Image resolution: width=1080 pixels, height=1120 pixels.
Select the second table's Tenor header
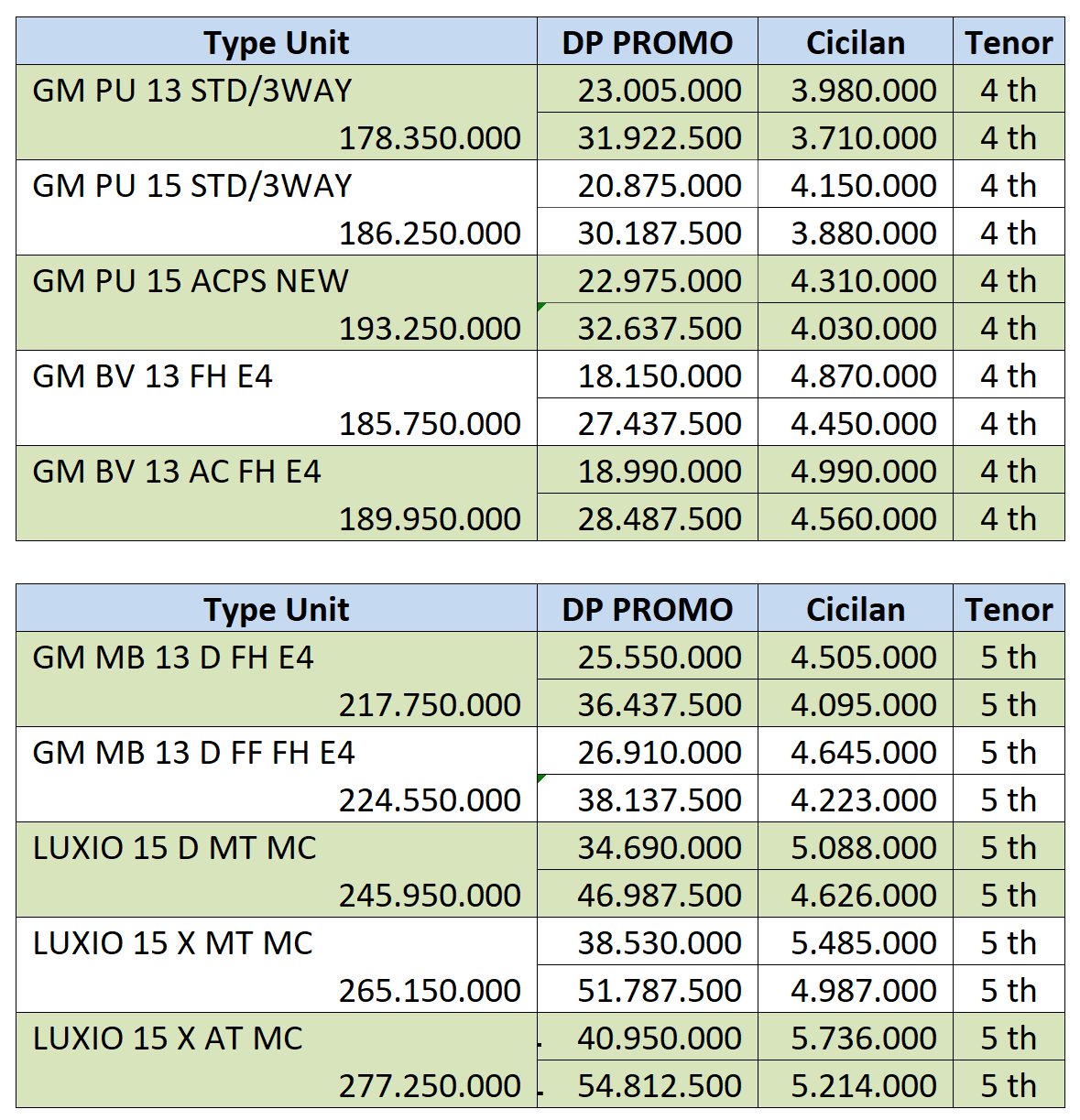click(1009, 609)
